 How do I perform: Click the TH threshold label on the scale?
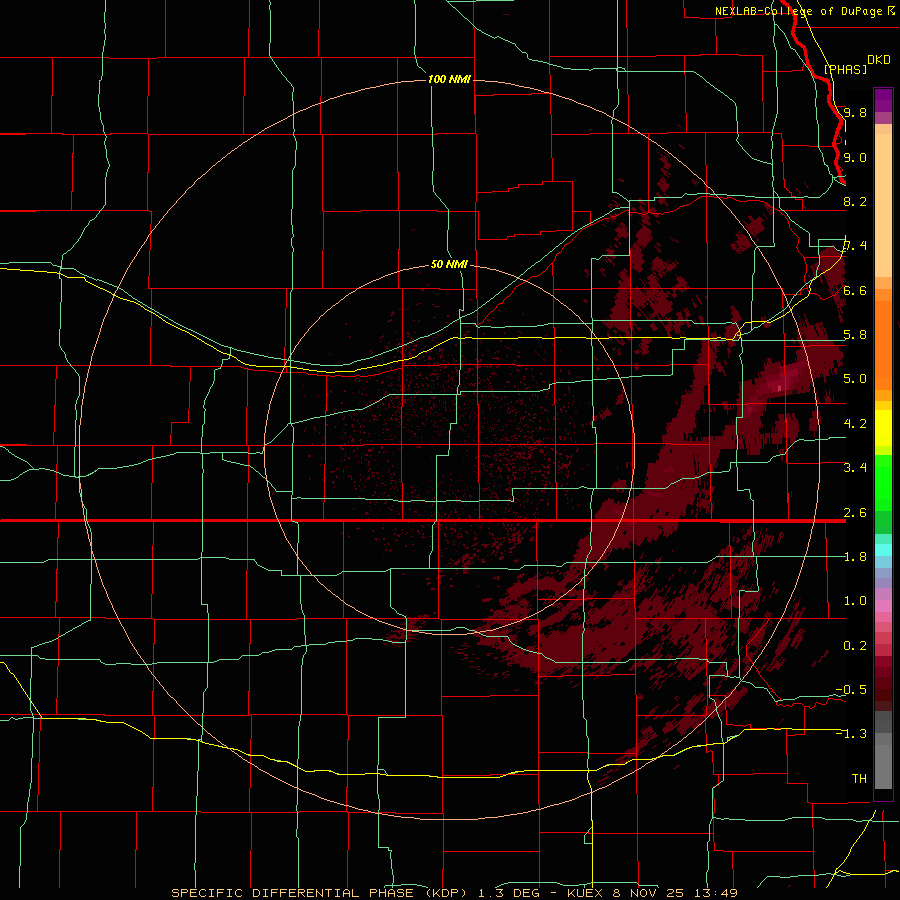pos(859,779)
